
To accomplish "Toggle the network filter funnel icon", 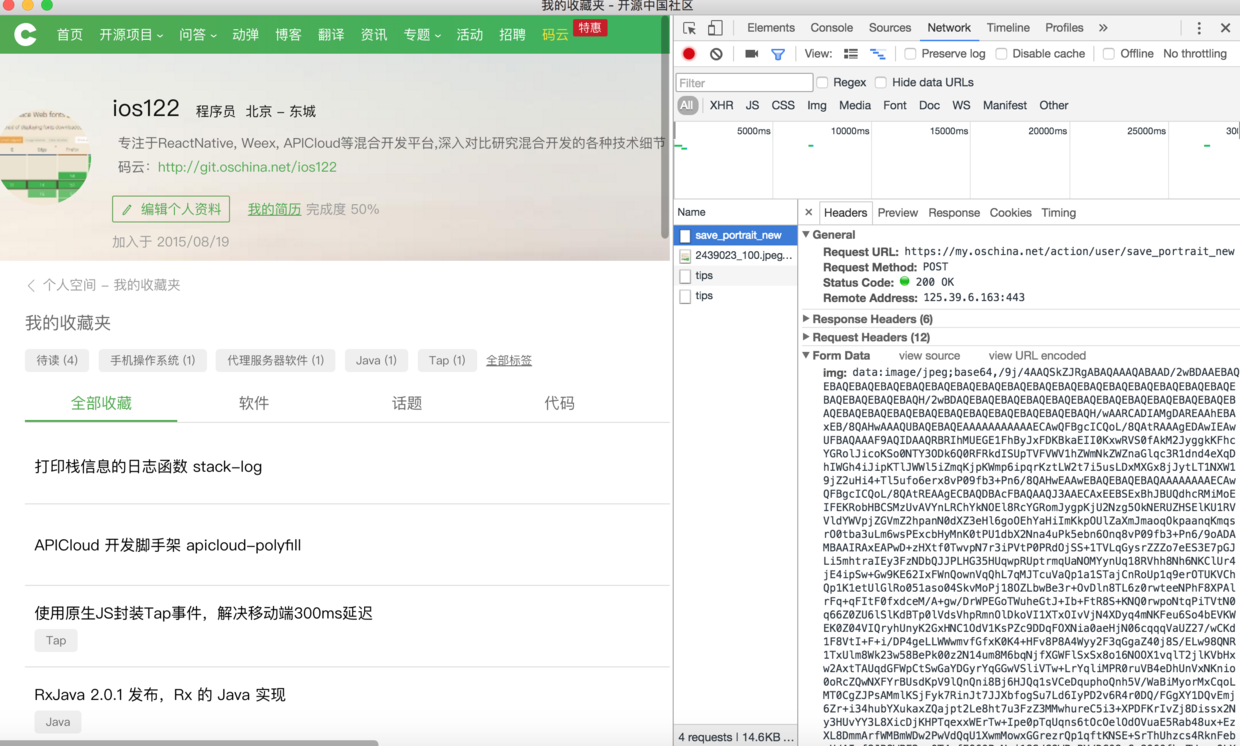I will (x=778, y=54).
